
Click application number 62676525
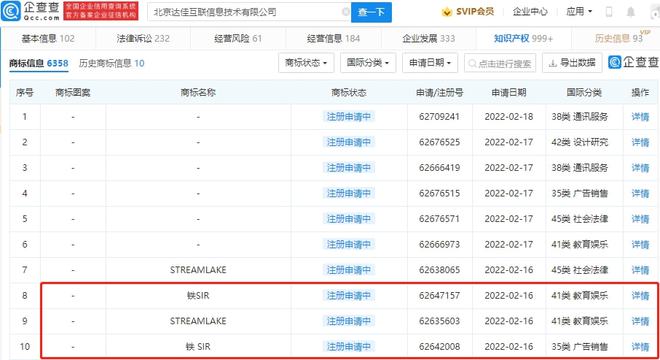pyautogui.click(x=439, y=142)
